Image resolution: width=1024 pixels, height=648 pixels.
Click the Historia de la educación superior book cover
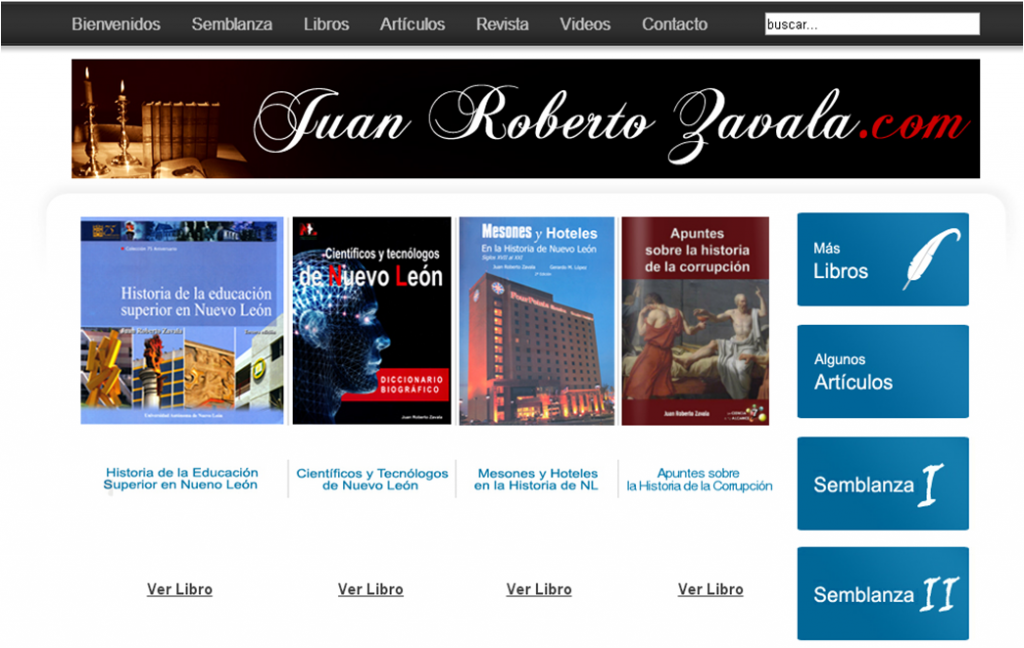pyautogui.click(x=182, y=321)
